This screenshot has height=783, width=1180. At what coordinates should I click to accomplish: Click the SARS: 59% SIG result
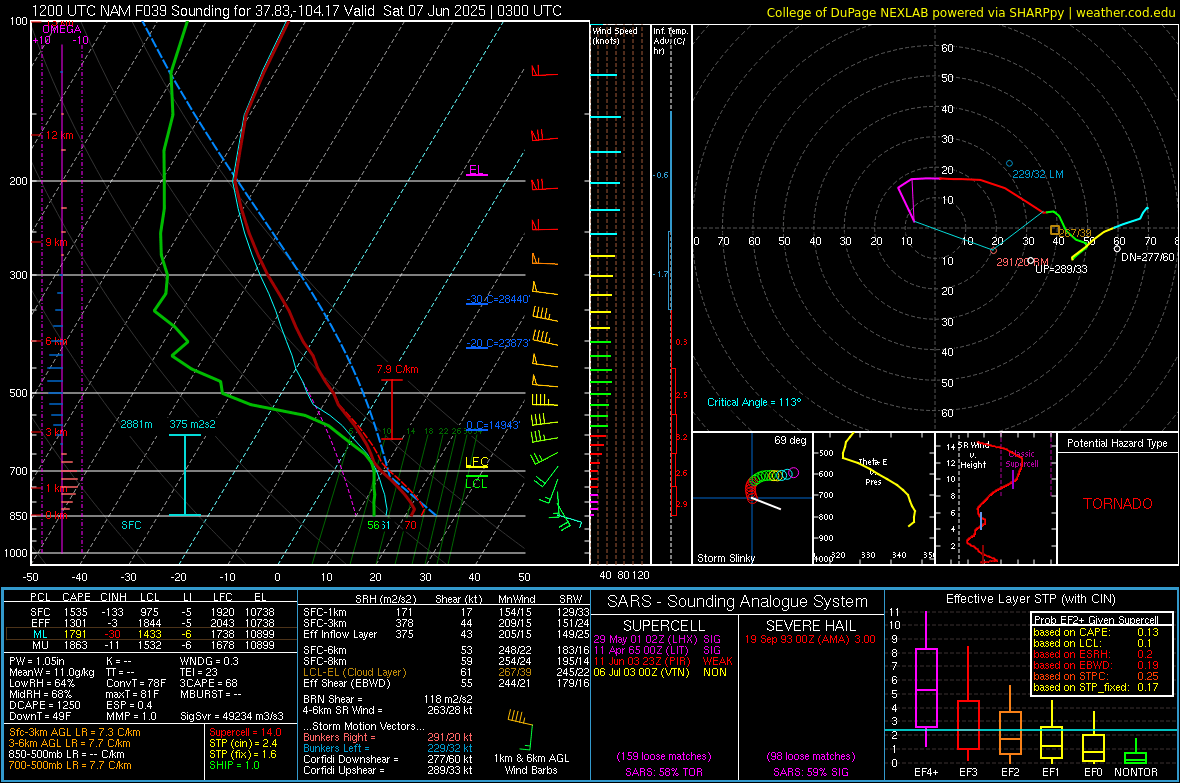tap(810, 772)
